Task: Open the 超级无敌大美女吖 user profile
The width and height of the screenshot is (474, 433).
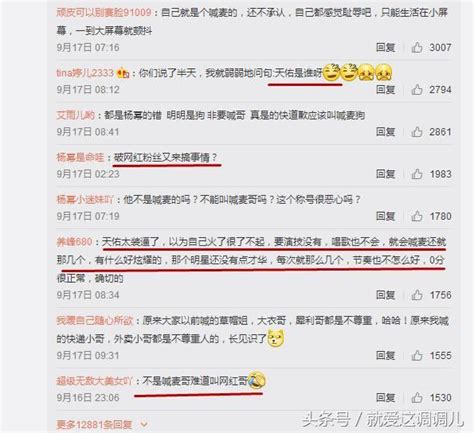Action: pyautogui.click(x=94, y=381)
